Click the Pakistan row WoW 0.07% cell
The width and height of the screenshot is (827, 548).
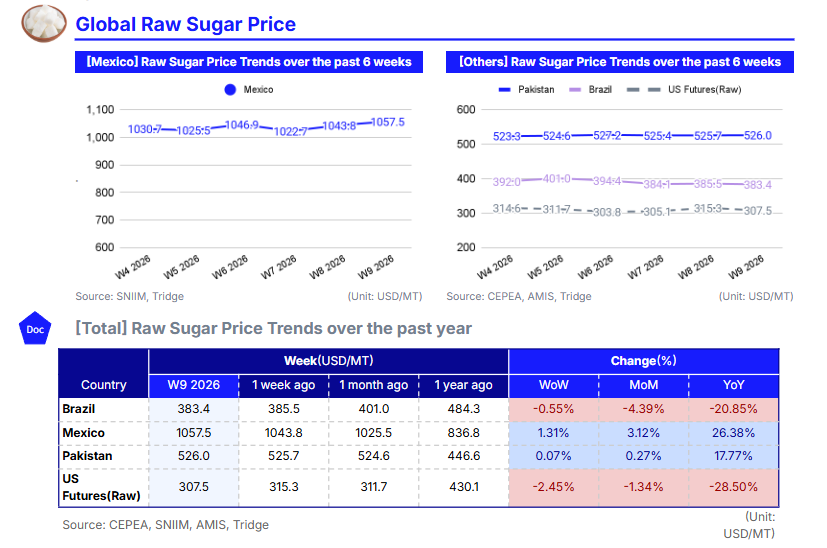pos(553,456)
